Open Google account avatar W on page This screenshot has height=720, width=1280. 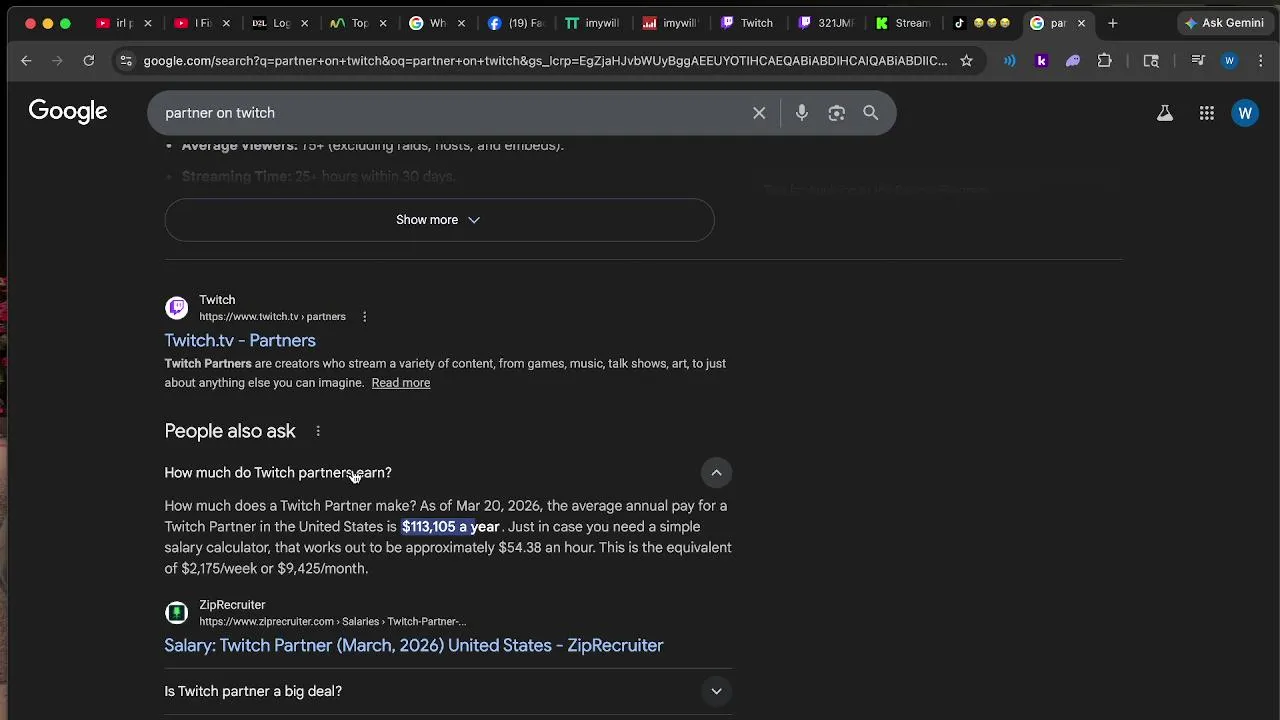1245,113
